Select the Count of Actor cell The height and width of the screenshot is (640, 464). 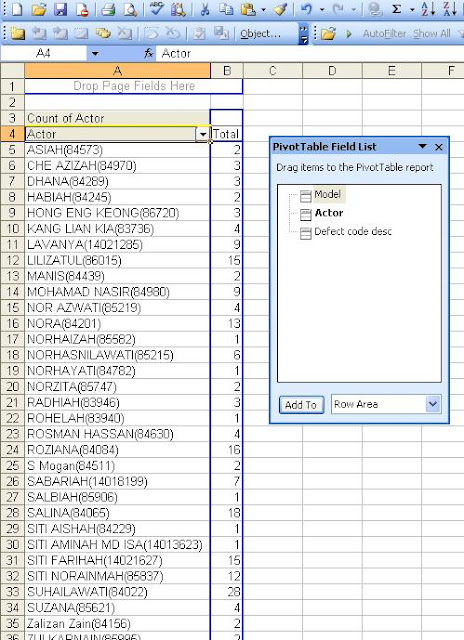coord(118,118)
